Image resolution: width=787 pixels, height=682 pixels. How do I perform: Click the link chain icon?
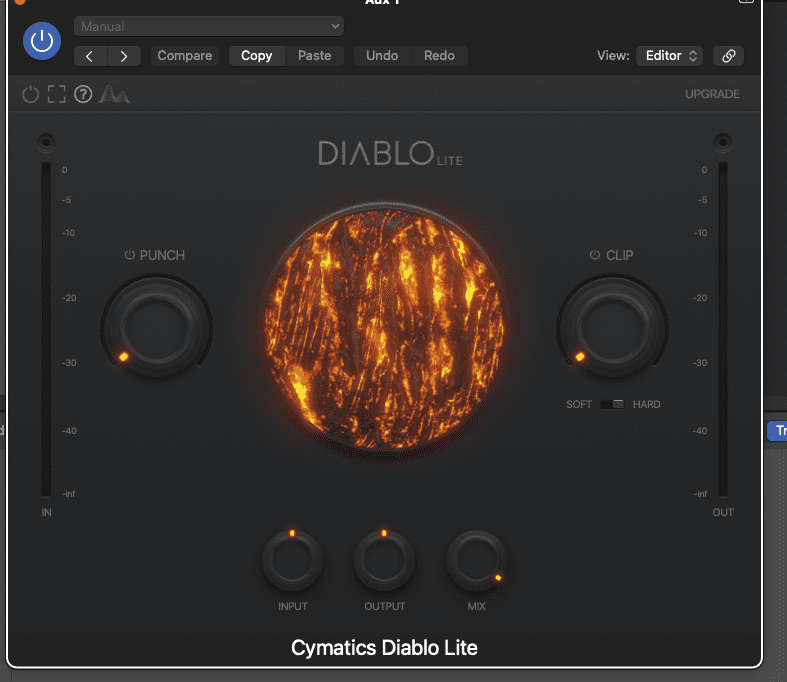728,56
